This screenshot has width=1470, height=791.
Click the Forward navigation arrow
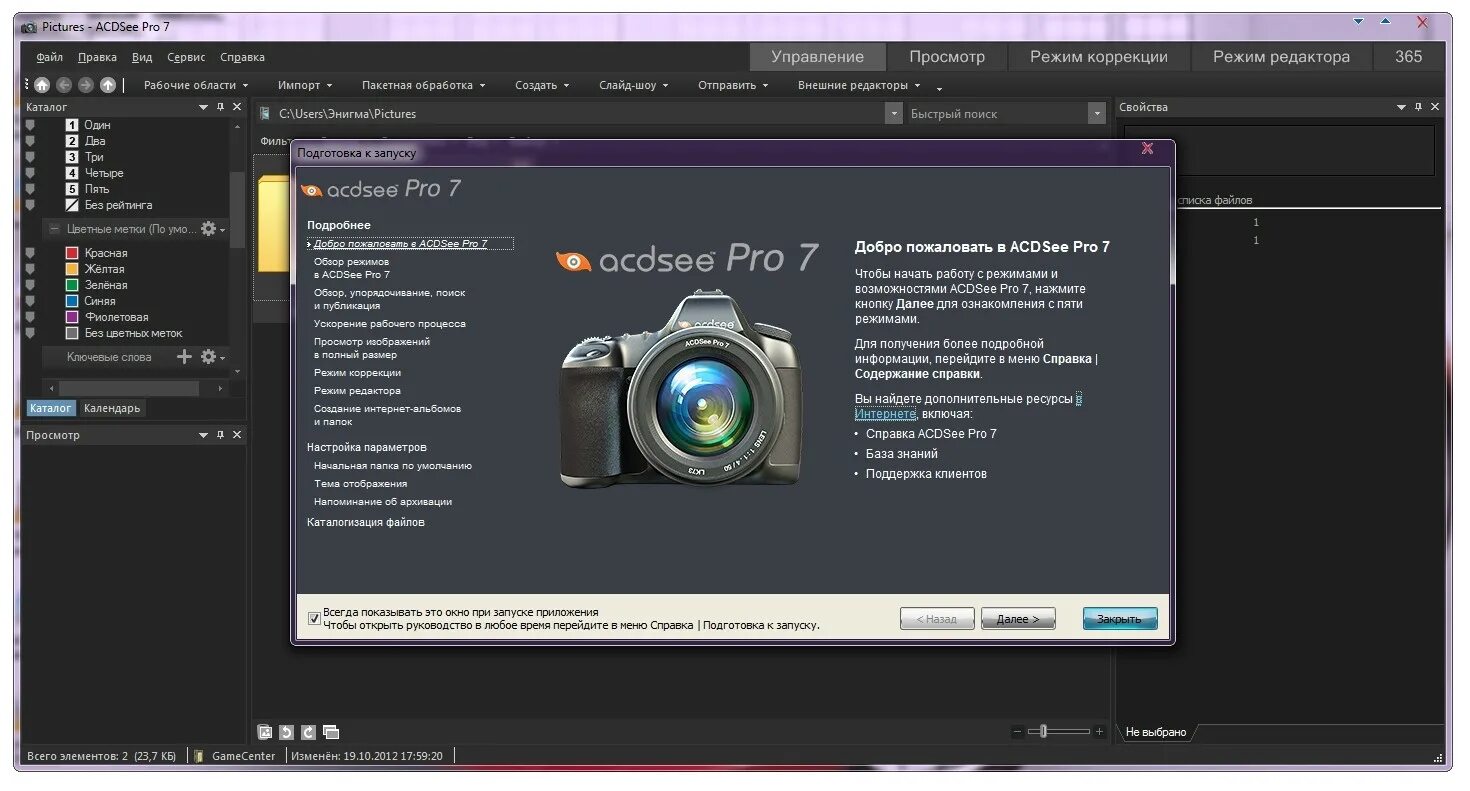coord(86,86)
